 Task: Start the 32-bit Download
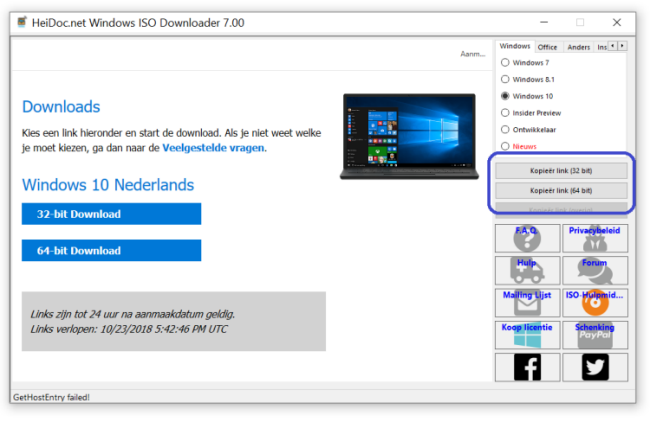[x=112, y=214]
